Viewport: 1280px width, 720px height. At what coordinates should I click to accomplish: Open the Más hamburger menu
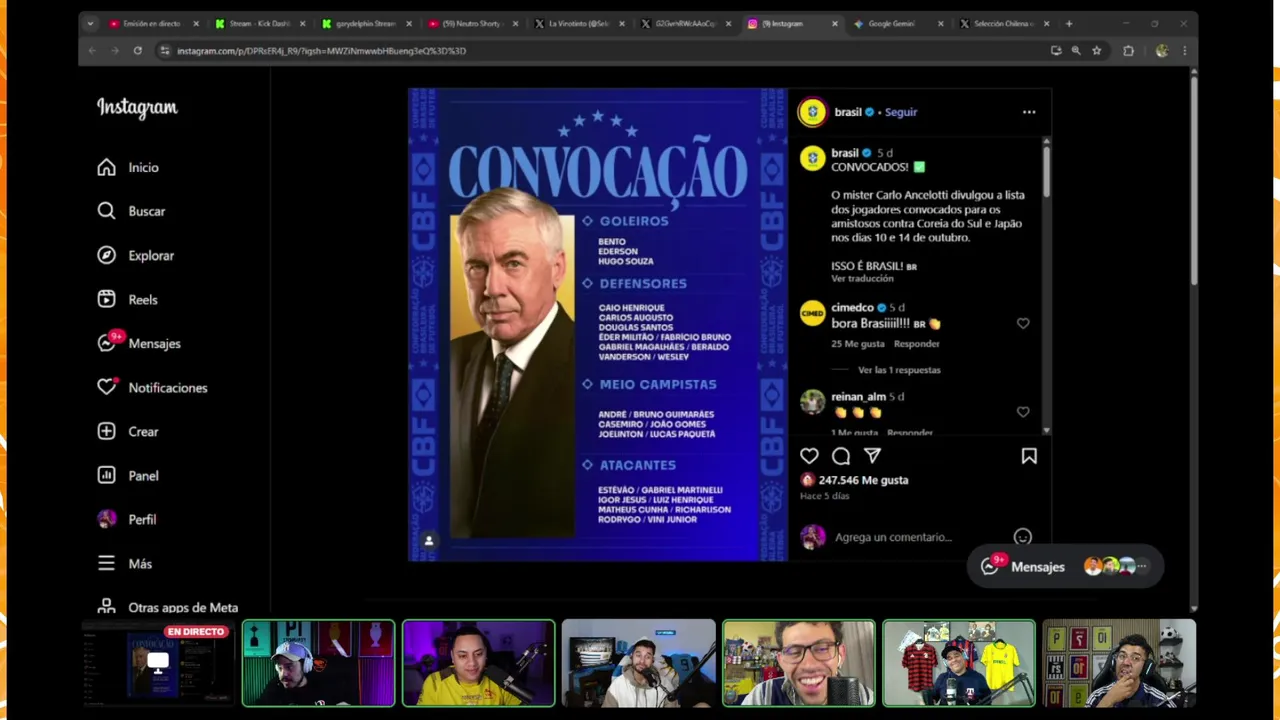click(107, 563)
